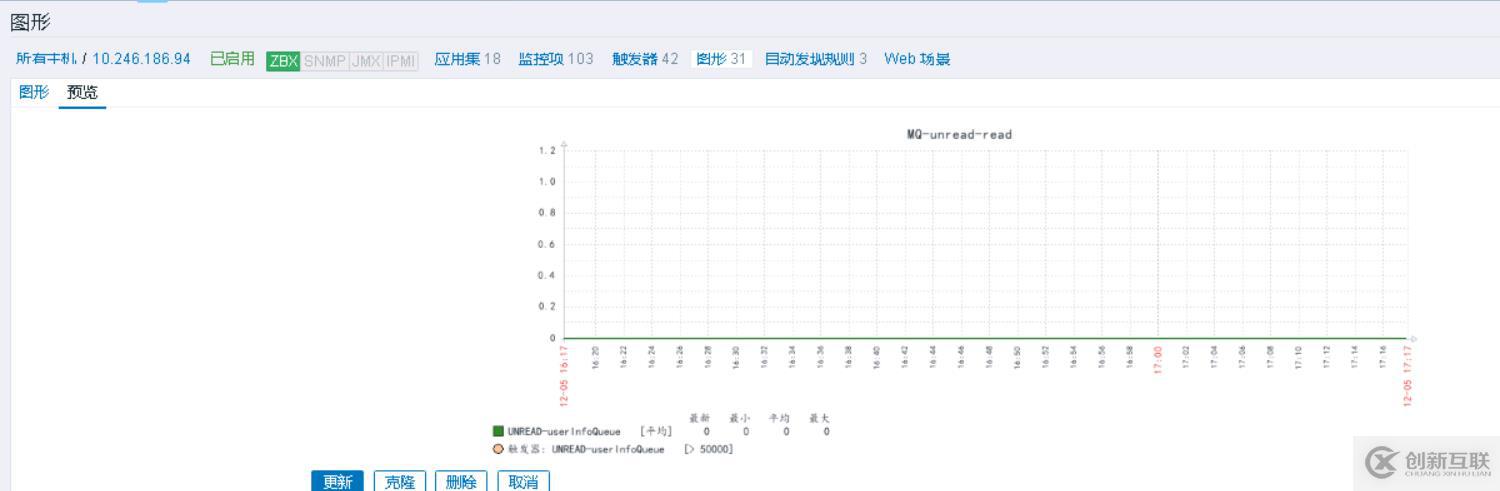Click green UNREAD-userInfoQueue legend color square
The height and width of the screenshot is (491, 1500).
pyautogui.click(x=498, y=431)
